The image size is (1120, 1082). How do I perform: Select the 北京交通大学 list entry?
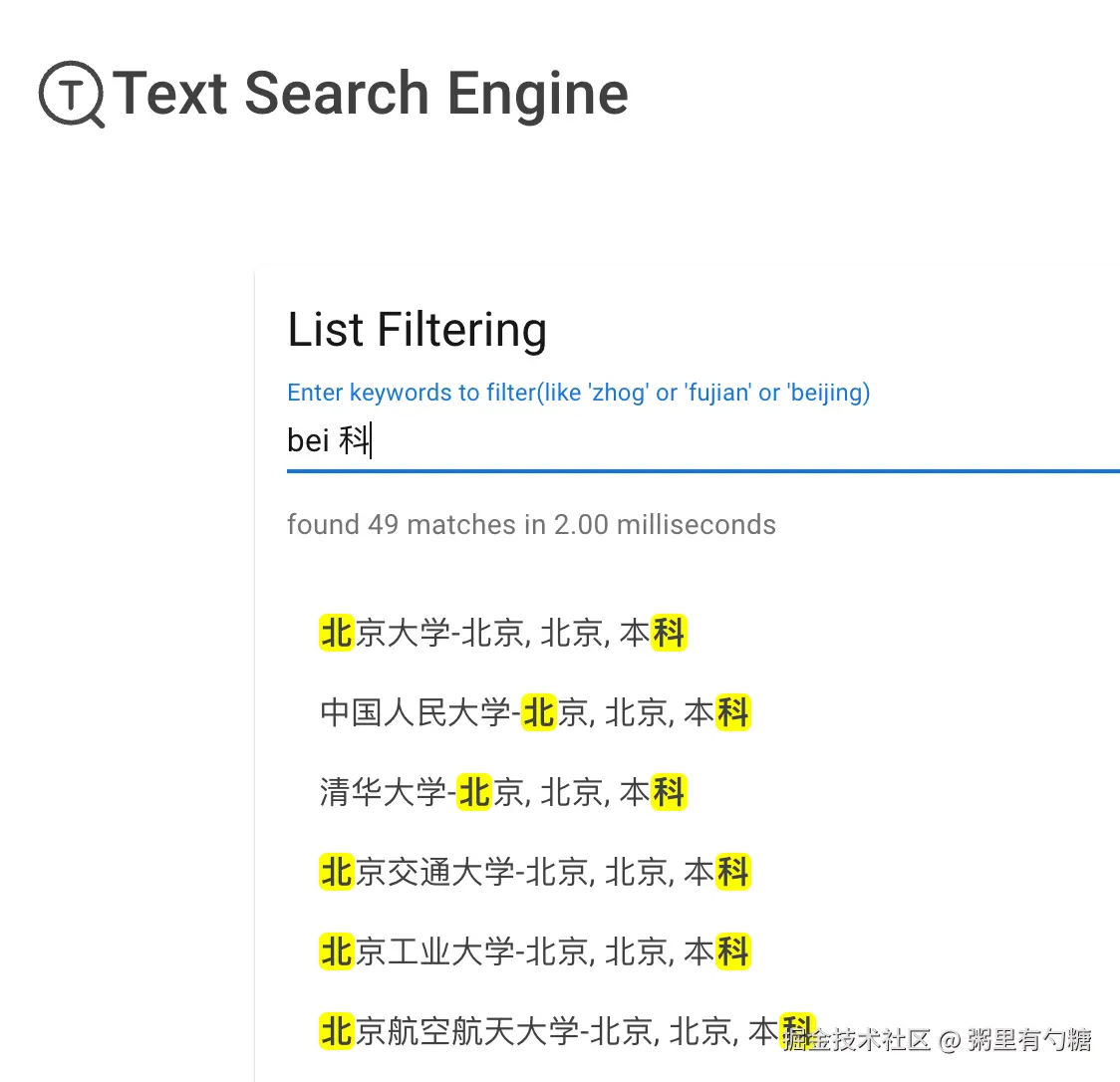[x=534, y=872]
